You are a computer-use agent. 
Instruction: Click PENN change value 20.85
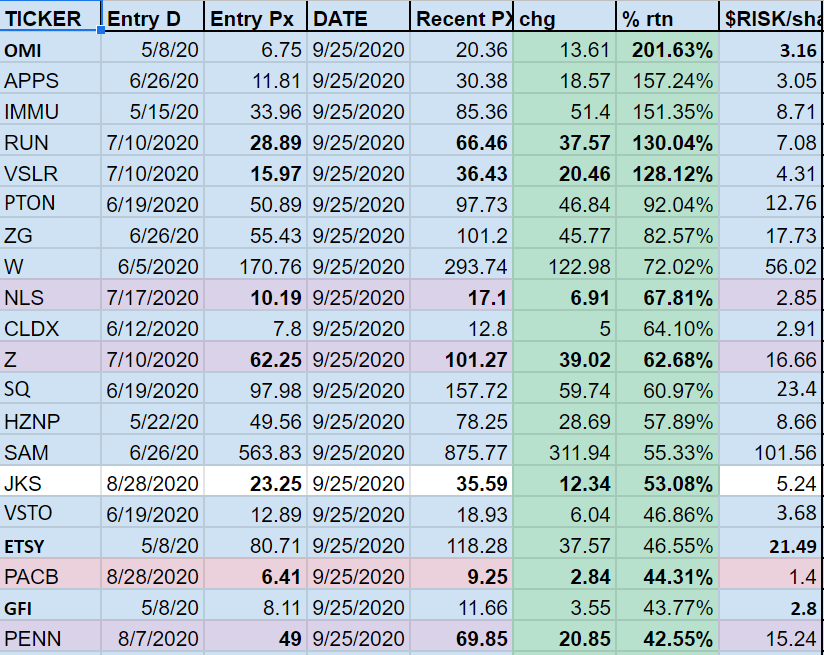(x=564, y=638)
